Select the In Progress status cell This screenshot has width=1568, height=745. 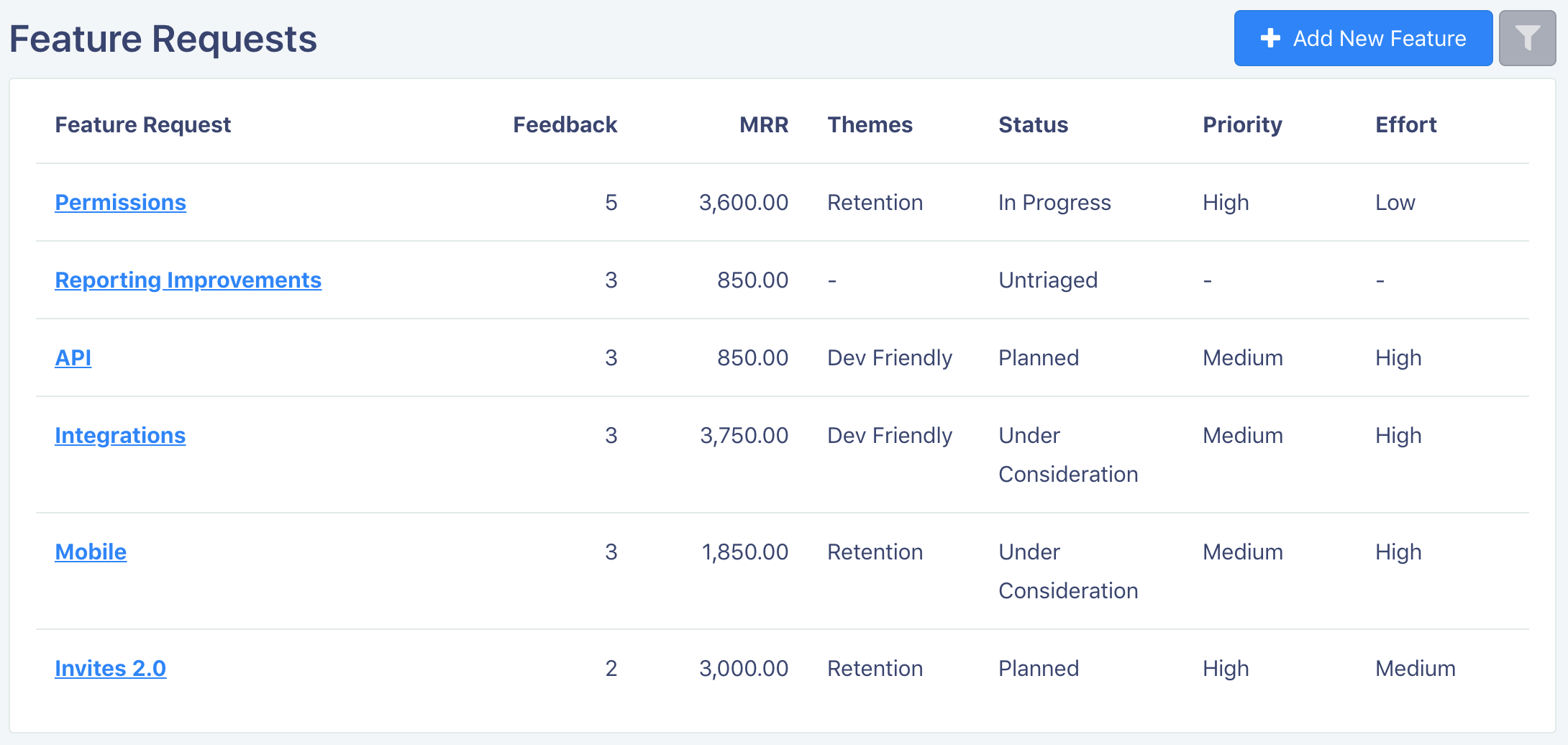click(1054, 203)
